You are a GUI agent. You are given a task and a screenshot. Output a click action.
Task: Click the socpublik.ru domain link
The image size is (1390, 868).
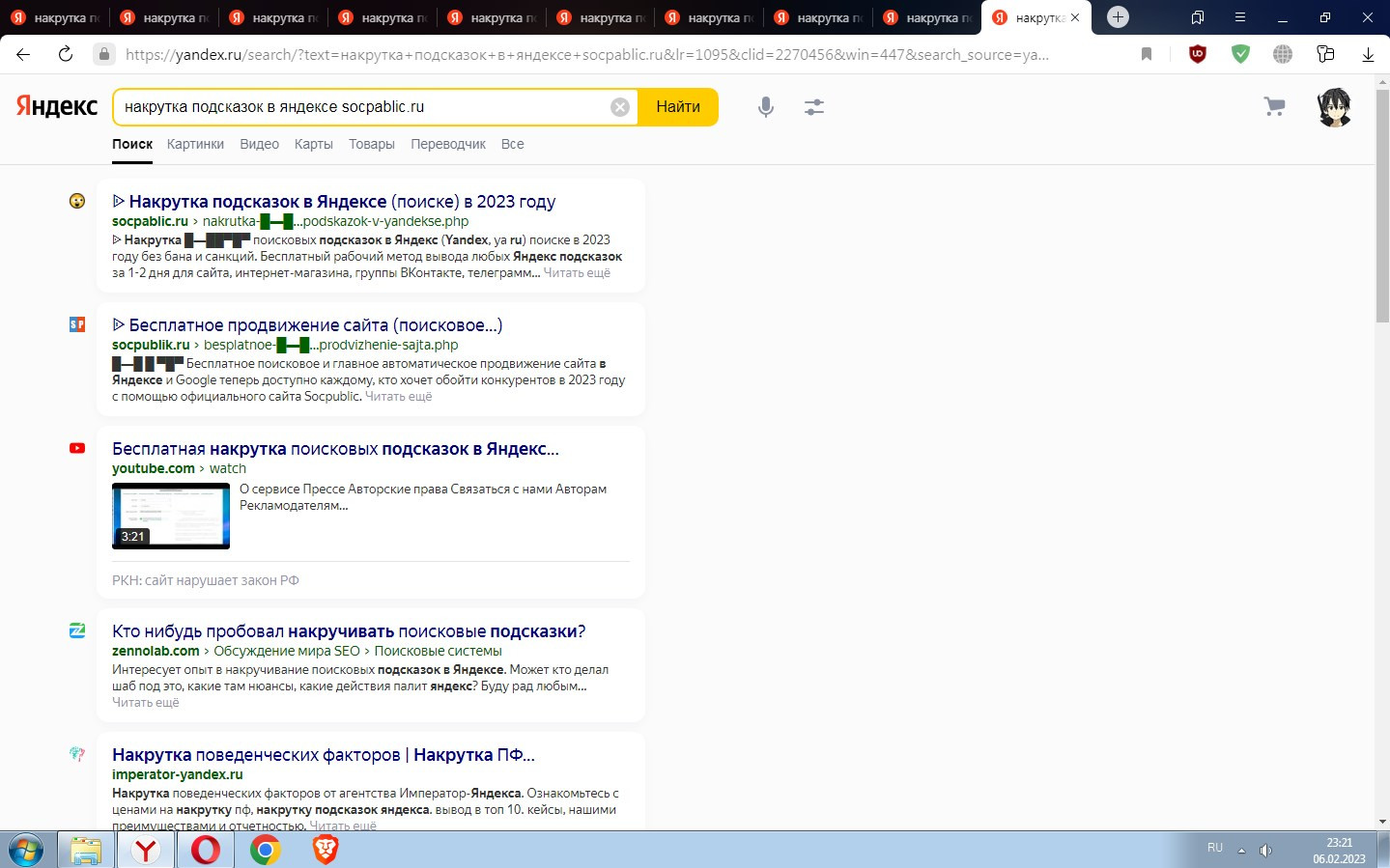coord(151,345)
